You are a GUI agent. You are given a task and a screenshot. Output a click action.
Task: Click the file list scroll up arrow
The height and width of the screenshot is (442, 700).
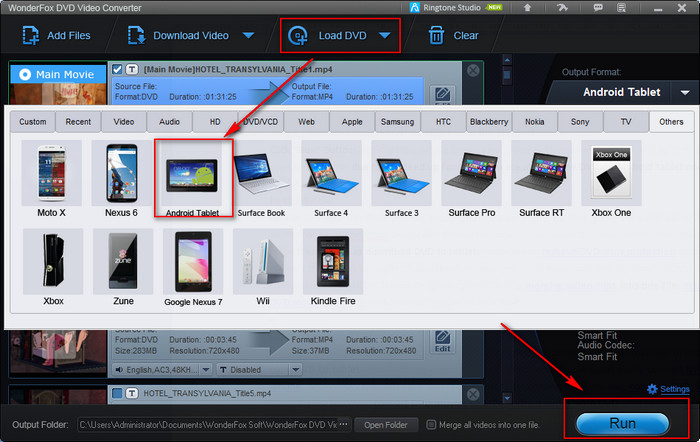click(x=507, y=60)
